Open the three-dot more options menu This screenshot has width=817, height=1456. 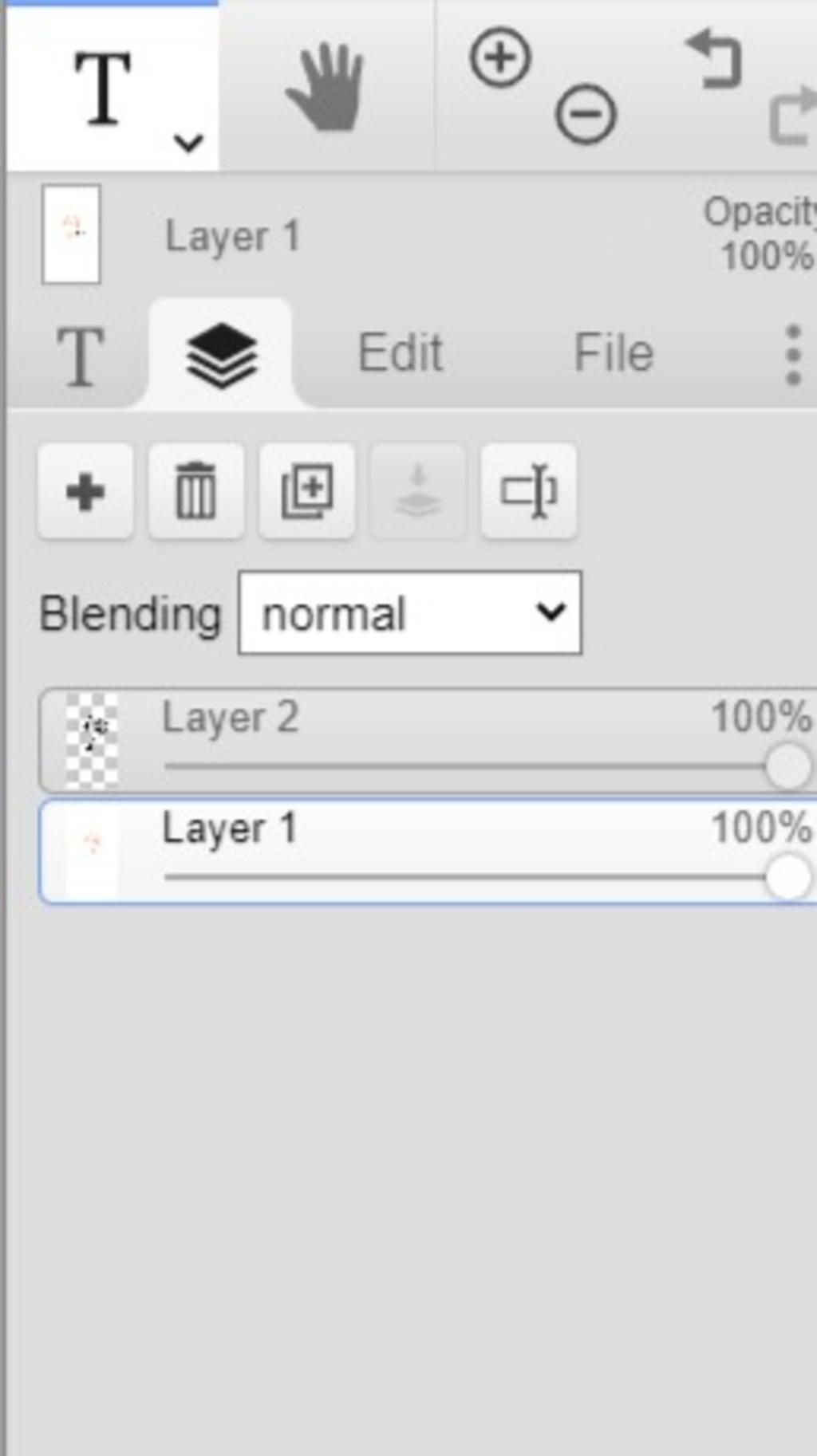coord(792,355)
